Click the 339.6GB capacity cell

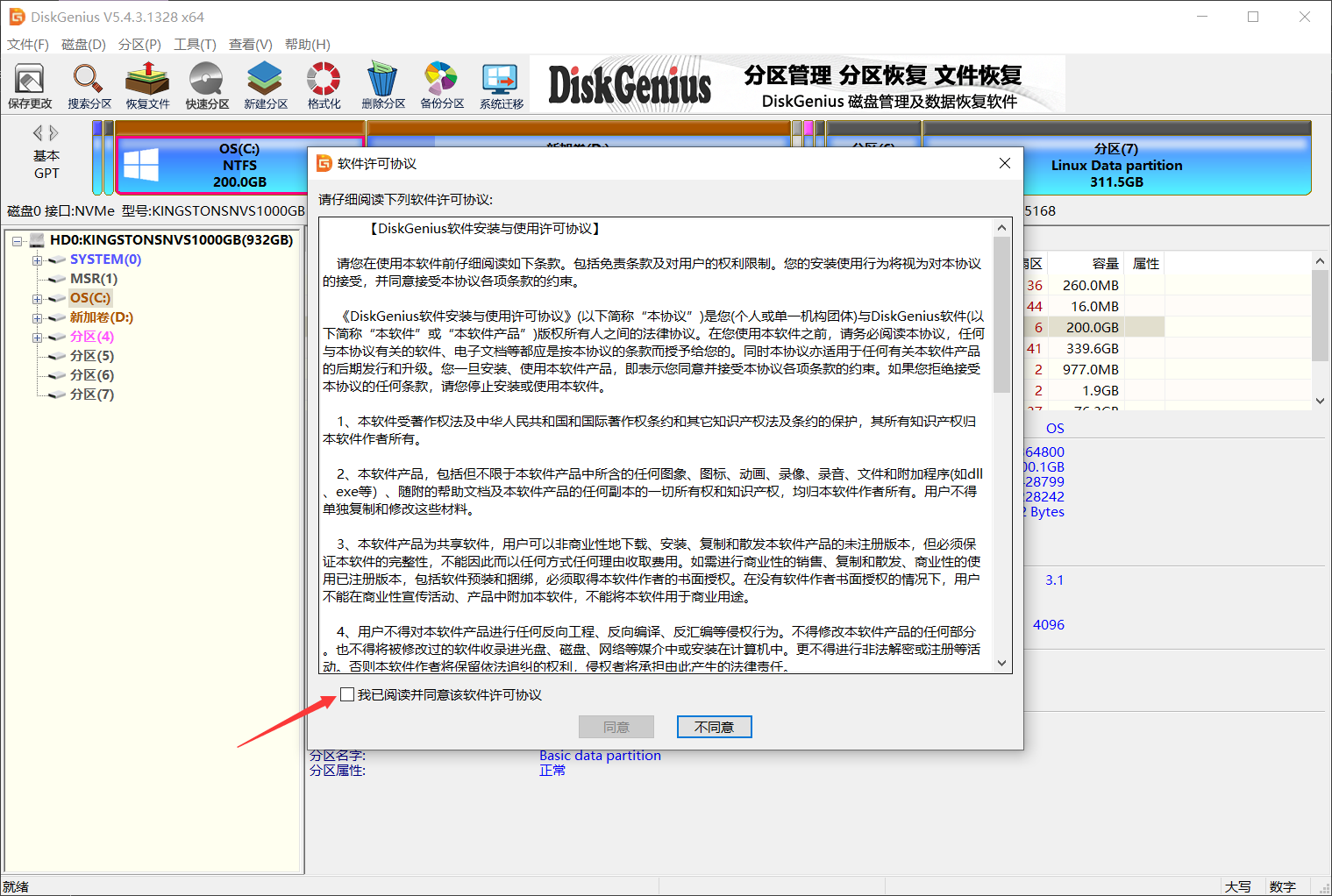pos(1093,348)
